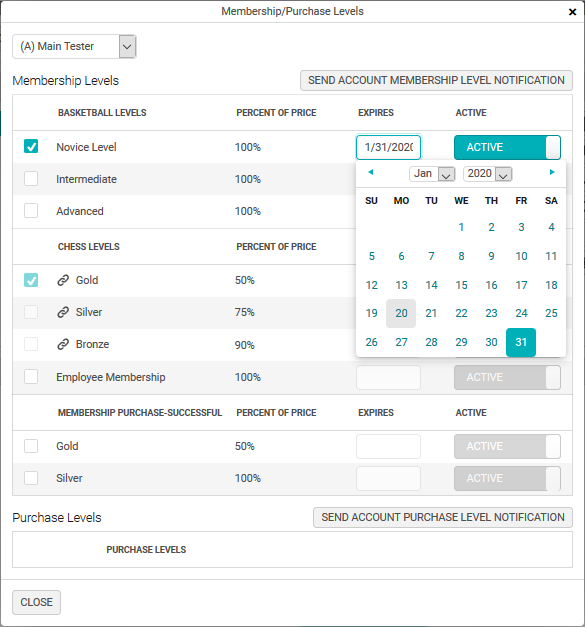Click the link icon beside Bronze
This screenshot has width=585, height=627.
63,344
